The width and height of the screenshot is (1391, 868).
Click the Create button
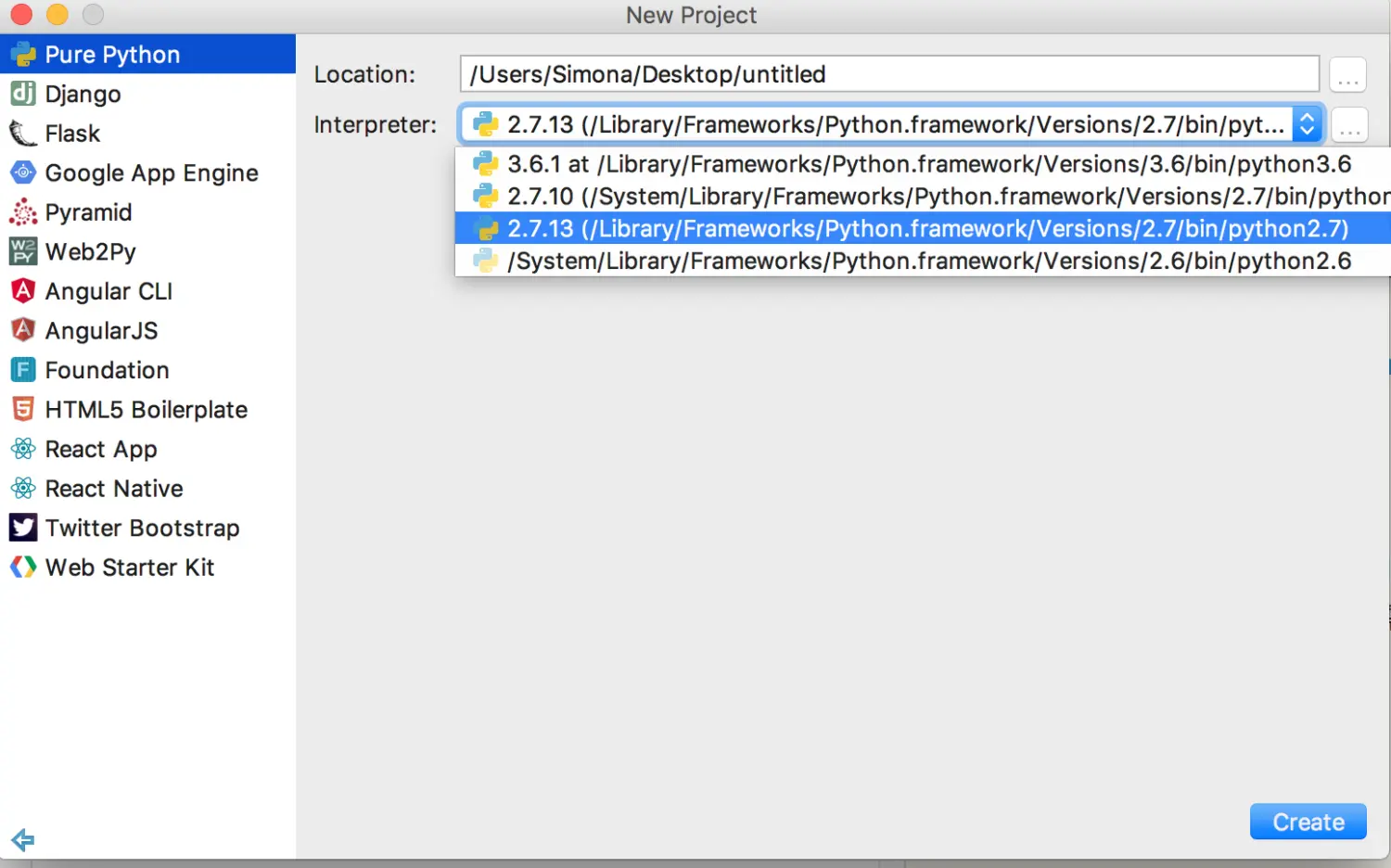1308,822
